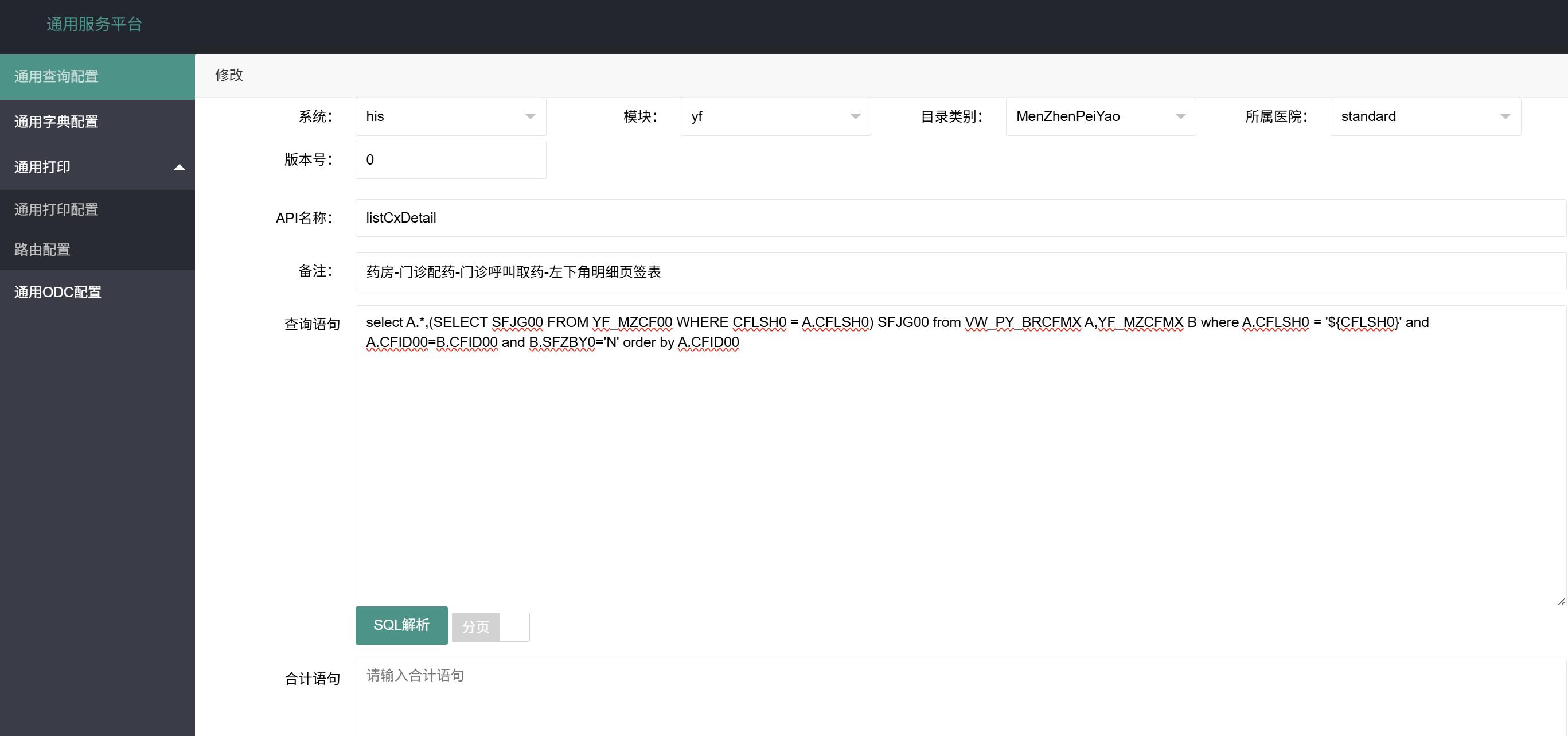The width and height of the screenshot is (1568, 736).
Task: Grab the query textarea resize handle
Action: pos(1561,601)
